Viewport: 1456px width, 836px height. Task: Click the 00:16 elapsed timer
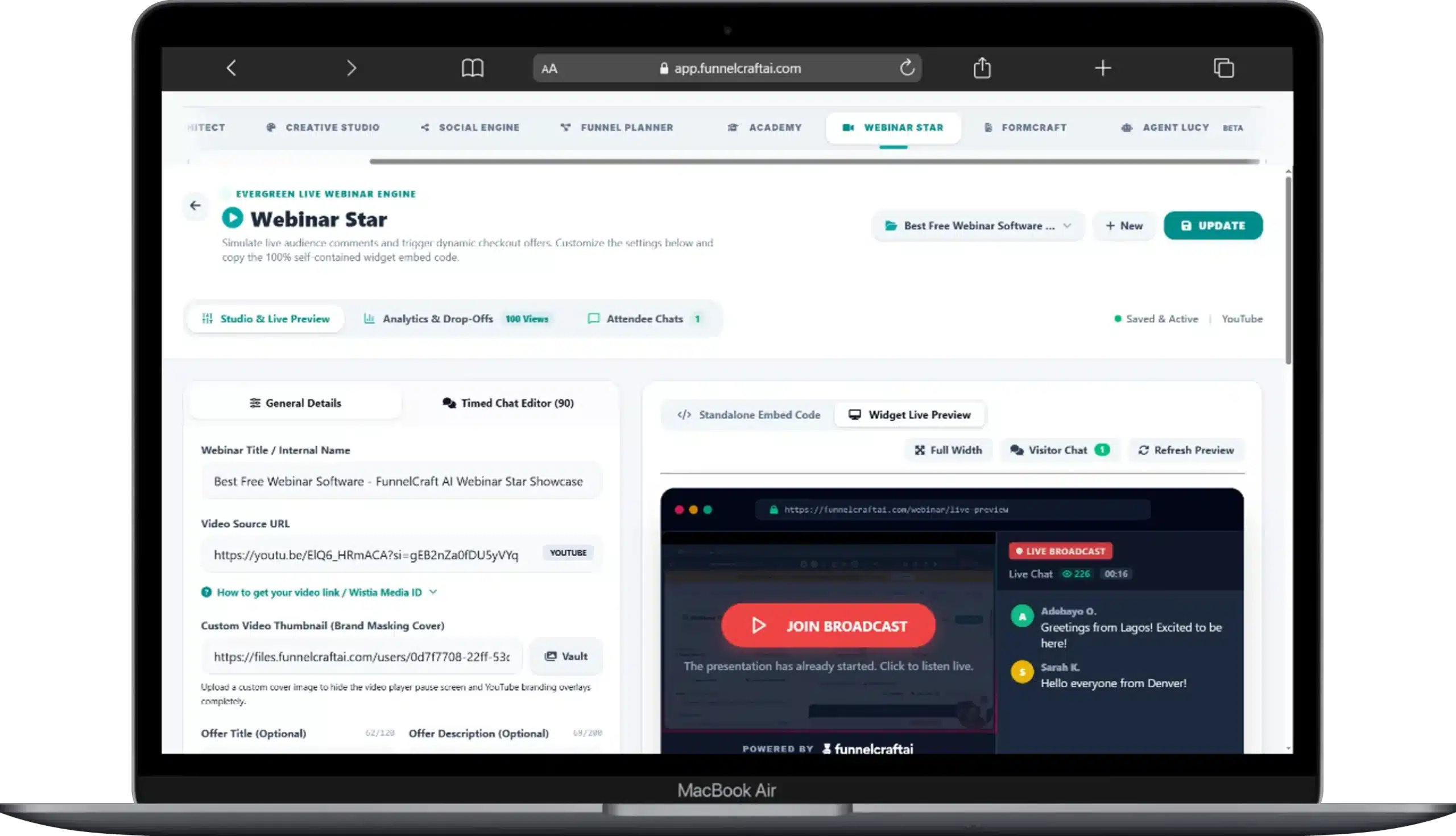pos(1115,574)
